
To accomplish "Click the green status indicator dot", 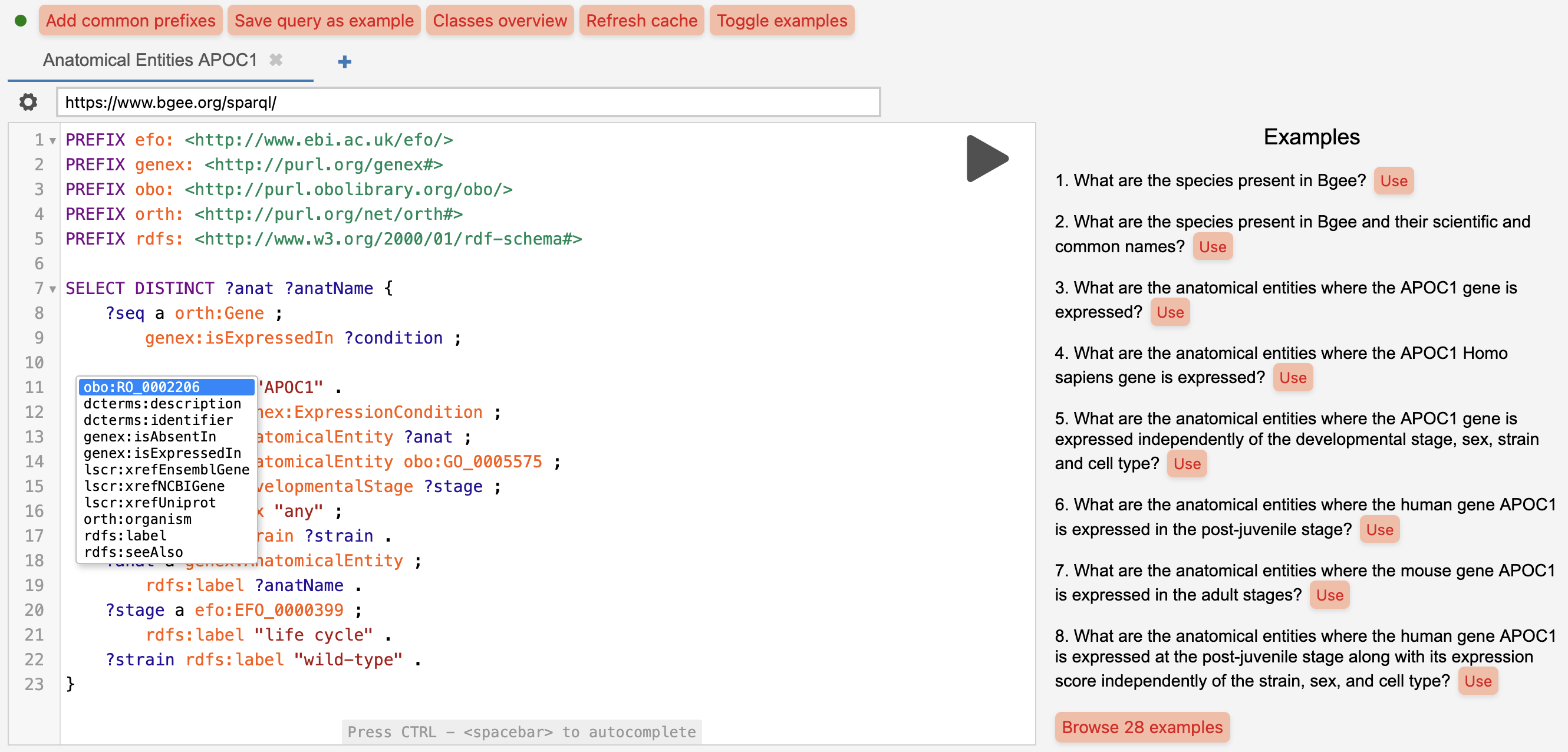I will click(20, 21).
